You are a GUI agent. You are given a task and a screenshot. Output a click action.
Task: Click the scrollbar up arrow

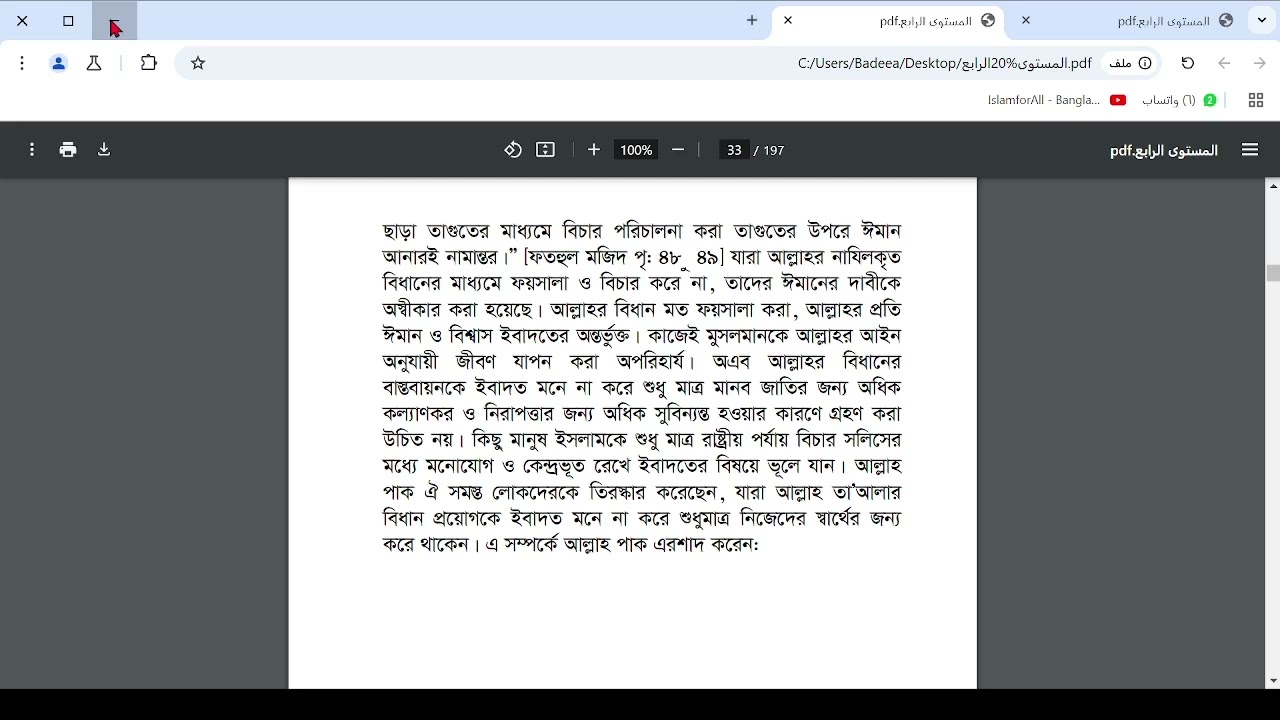pos(1273,186)
